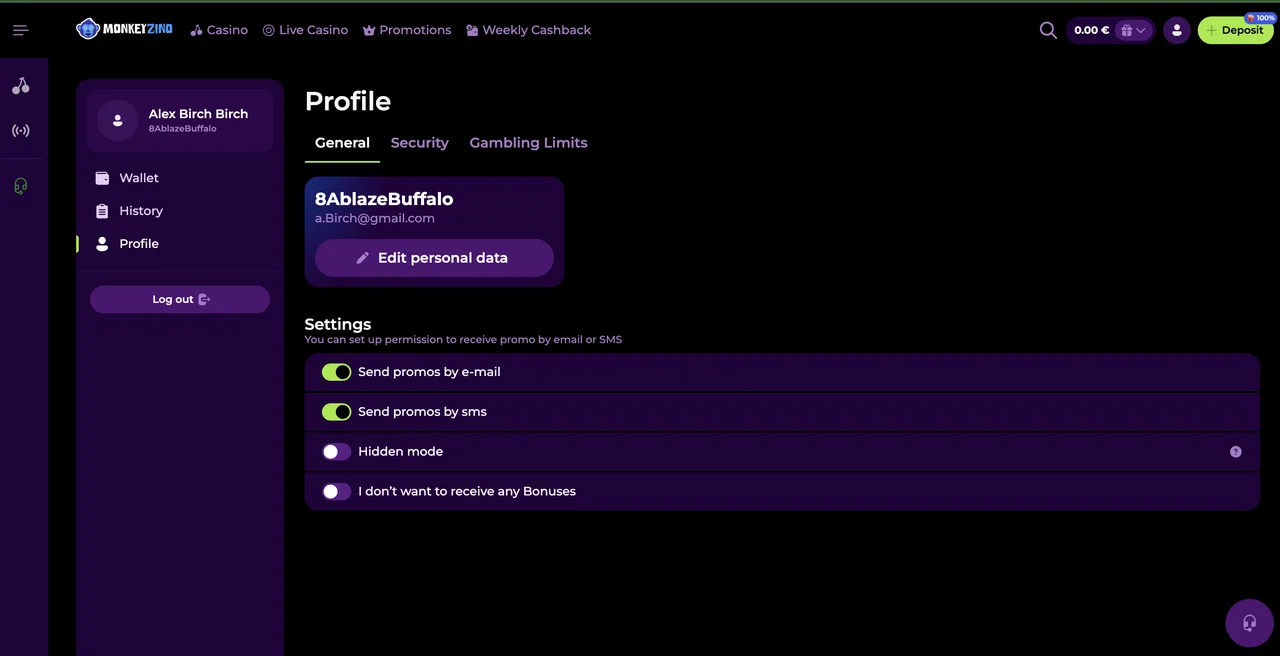Viewport: 1280px width, 656px height.
Task: Open the hamburger menu
Action: pos(20,30)
